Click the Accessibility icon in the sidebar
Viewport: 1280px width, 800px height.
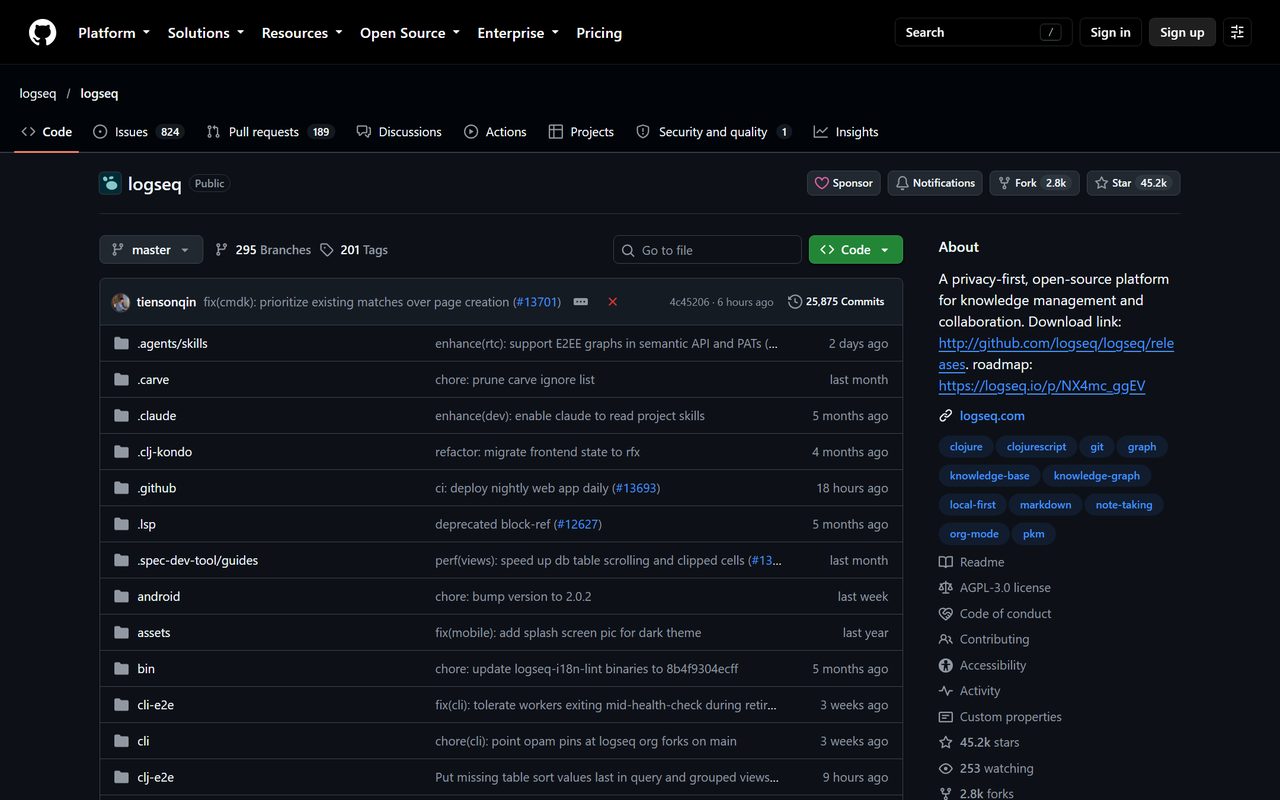945,665
